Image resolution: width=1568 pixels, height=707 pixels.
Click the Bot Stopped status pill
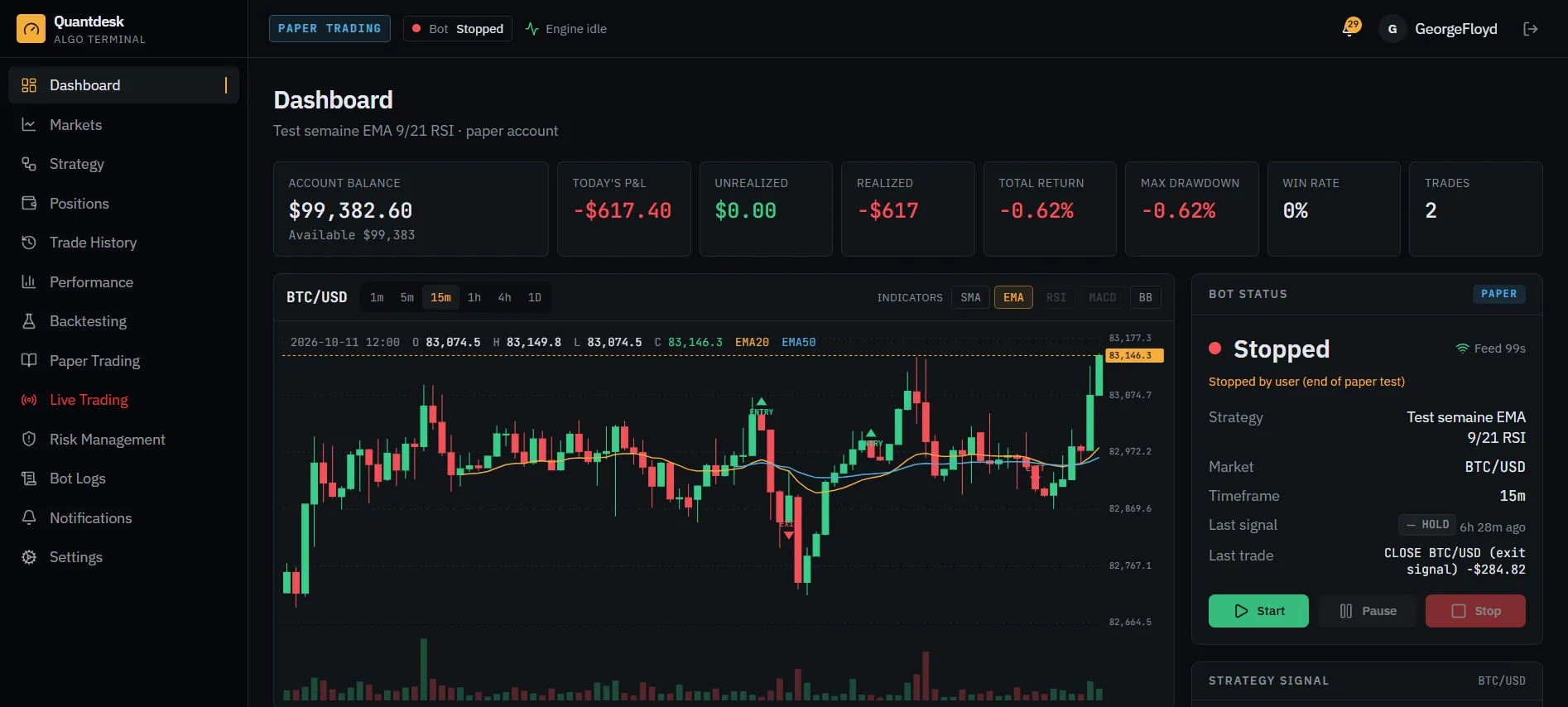458,29
